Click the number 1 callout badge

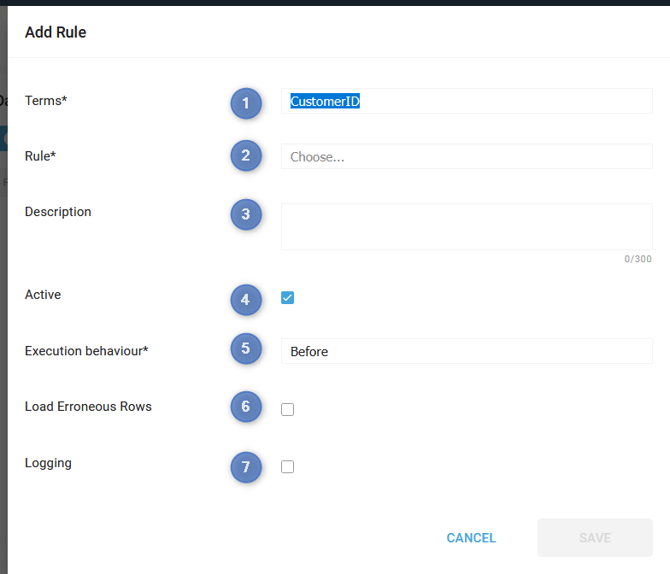tap(246, 103)
